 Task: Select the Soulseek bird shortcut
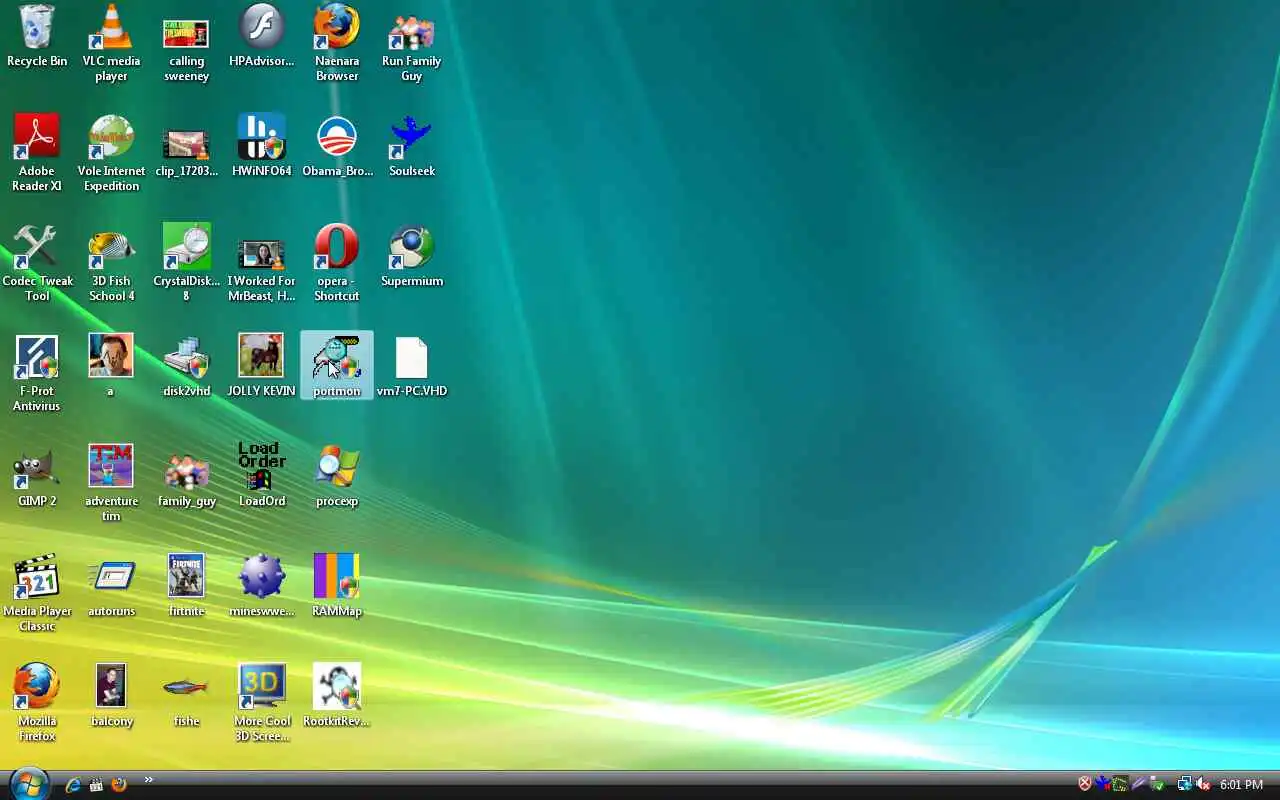tap(411, 146)
